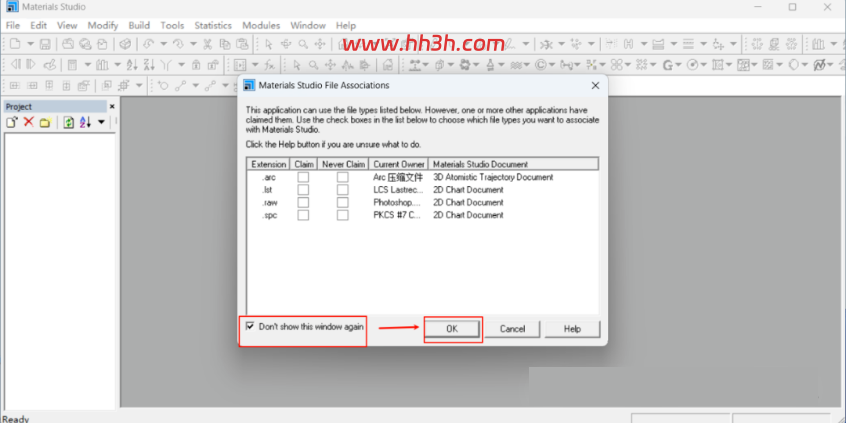Click the Cancel button
The width and height of the screenshot is (846, 423).
coord(512,329)
